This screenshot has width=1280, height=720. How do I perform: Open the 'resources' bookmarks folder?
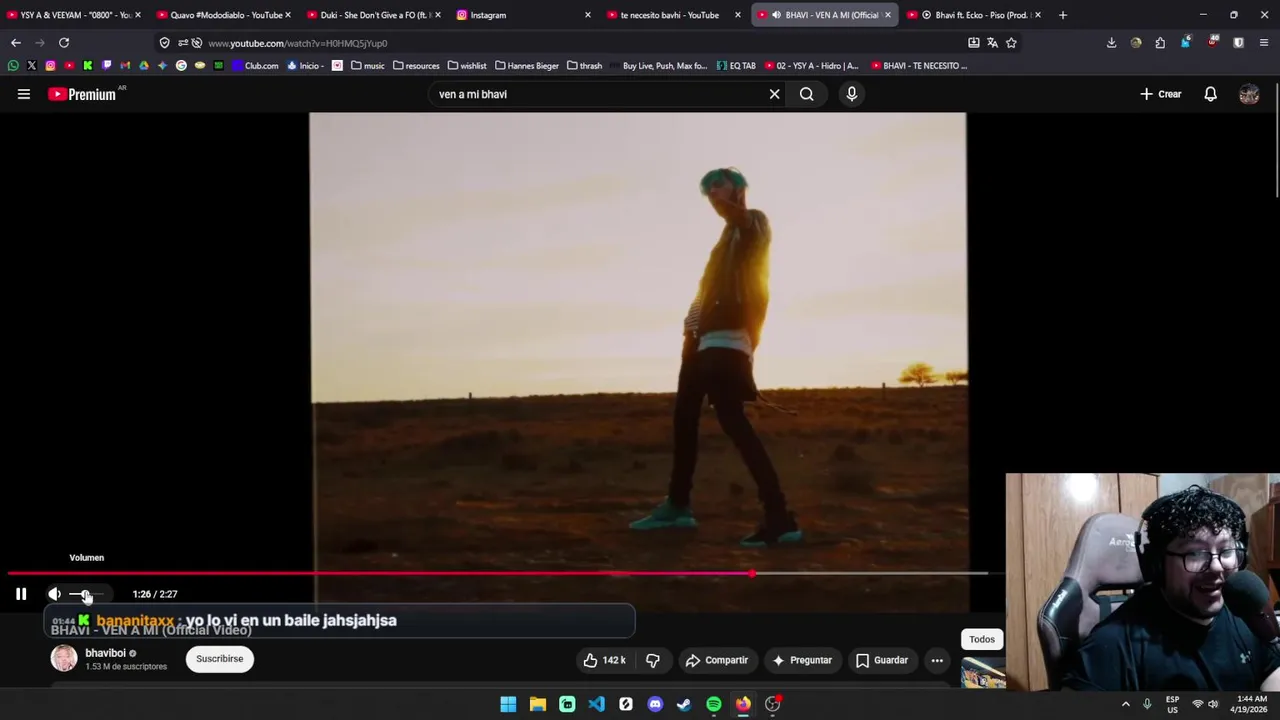click(x=416, y=66)
